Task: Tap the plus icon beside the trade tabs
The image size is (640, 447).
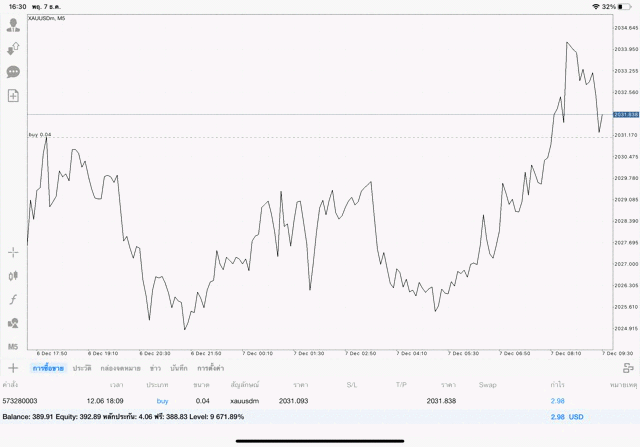Action: point(13,368)
